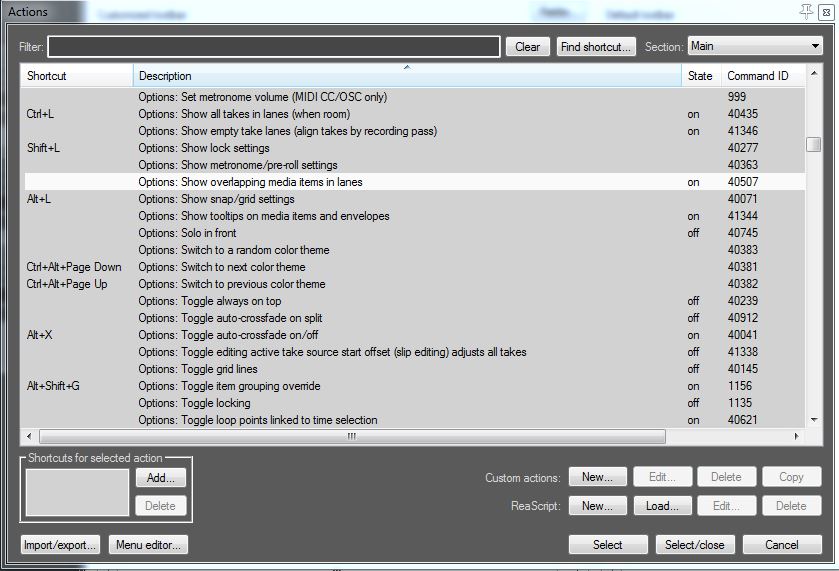Select 'Show overlapping media items in lanes'
839x571 pixels.
[415, 182]
